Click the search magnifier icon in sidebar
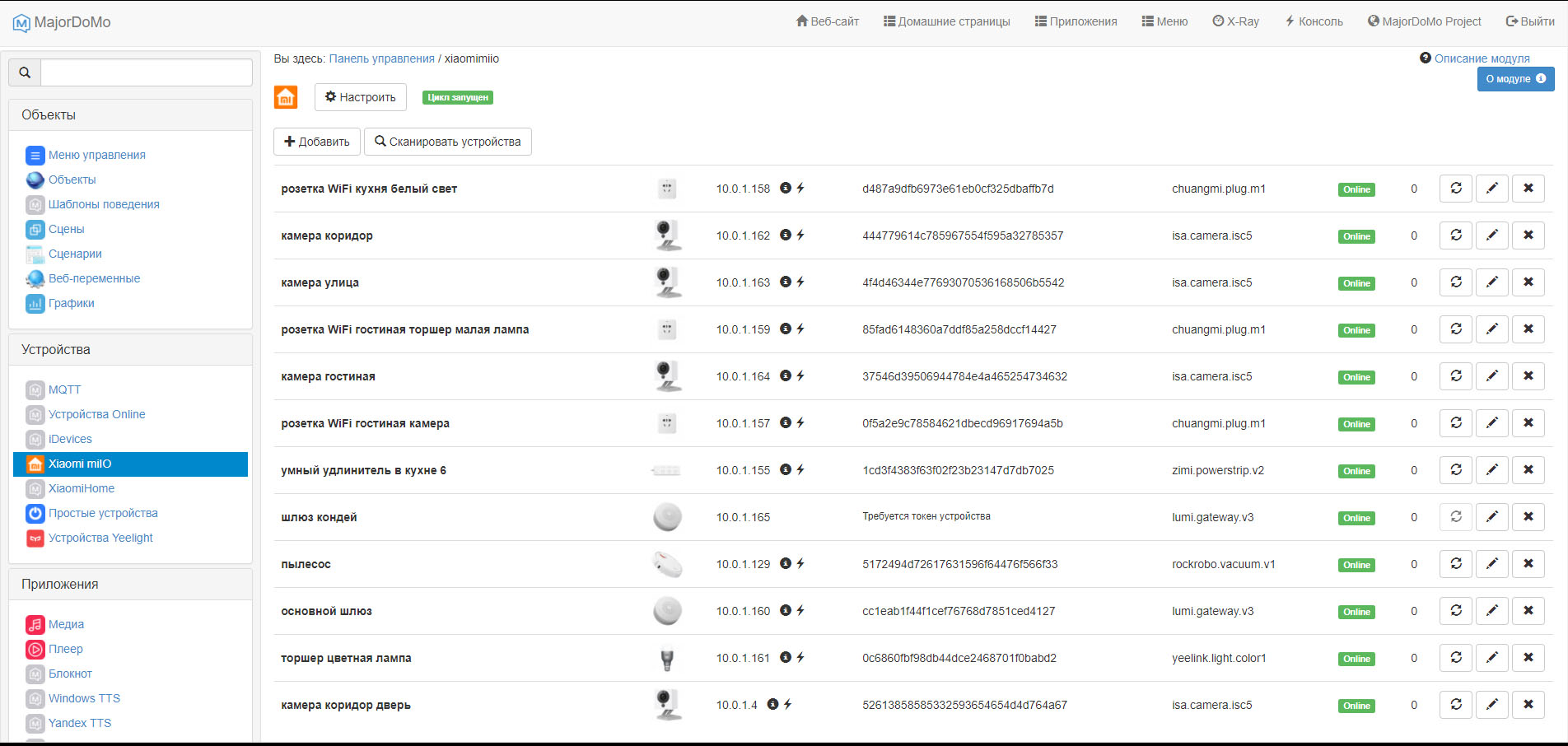Screen dimensions: 1568x746 25,72
